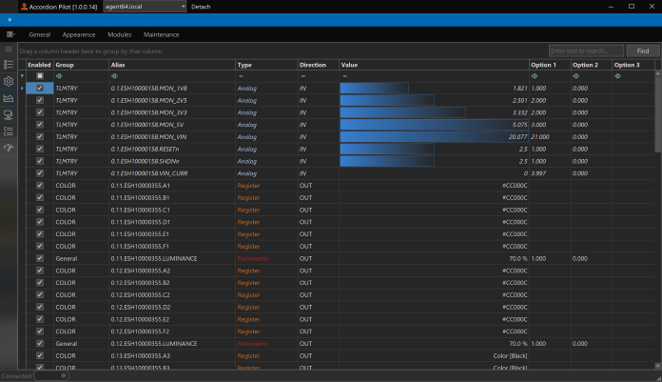Image resolution: width=662 pixels, height=382 pixels.
Task: Select the 0.1.ESH10000158.VIN_CURR alias cell
Action: [172, 173]
